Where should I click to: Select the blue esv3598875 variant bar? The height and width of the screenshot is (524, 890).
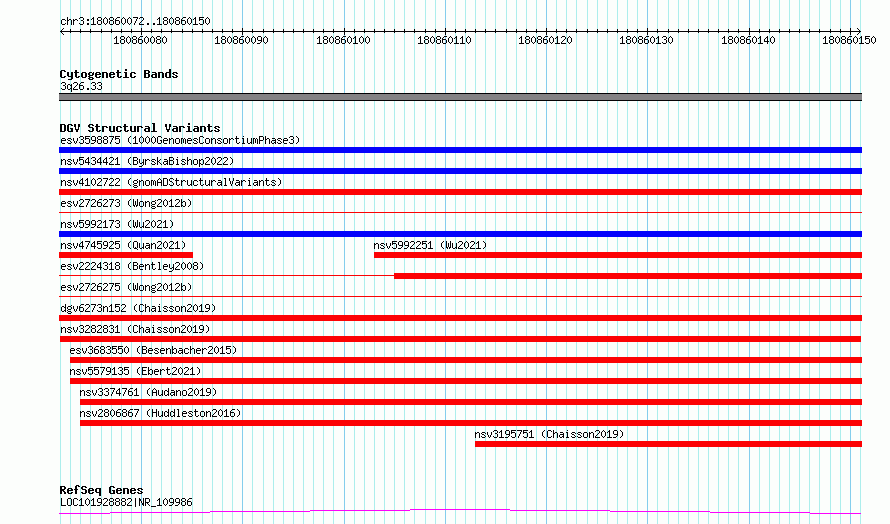point(460,150)
